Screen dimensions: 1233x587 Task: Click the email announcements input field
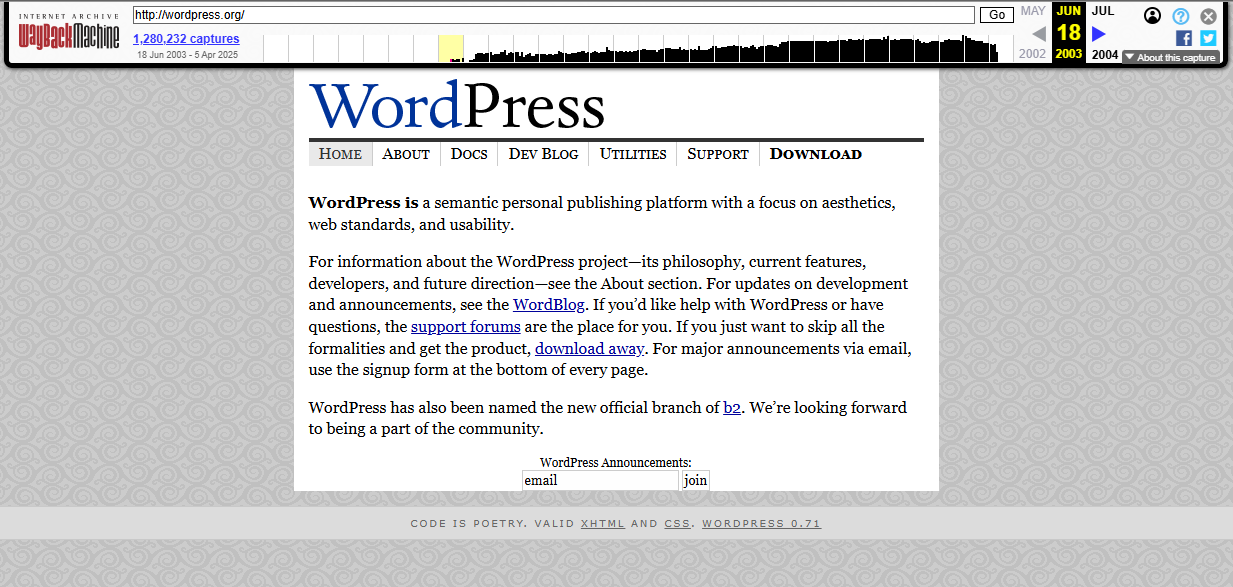tap(600, 480)
